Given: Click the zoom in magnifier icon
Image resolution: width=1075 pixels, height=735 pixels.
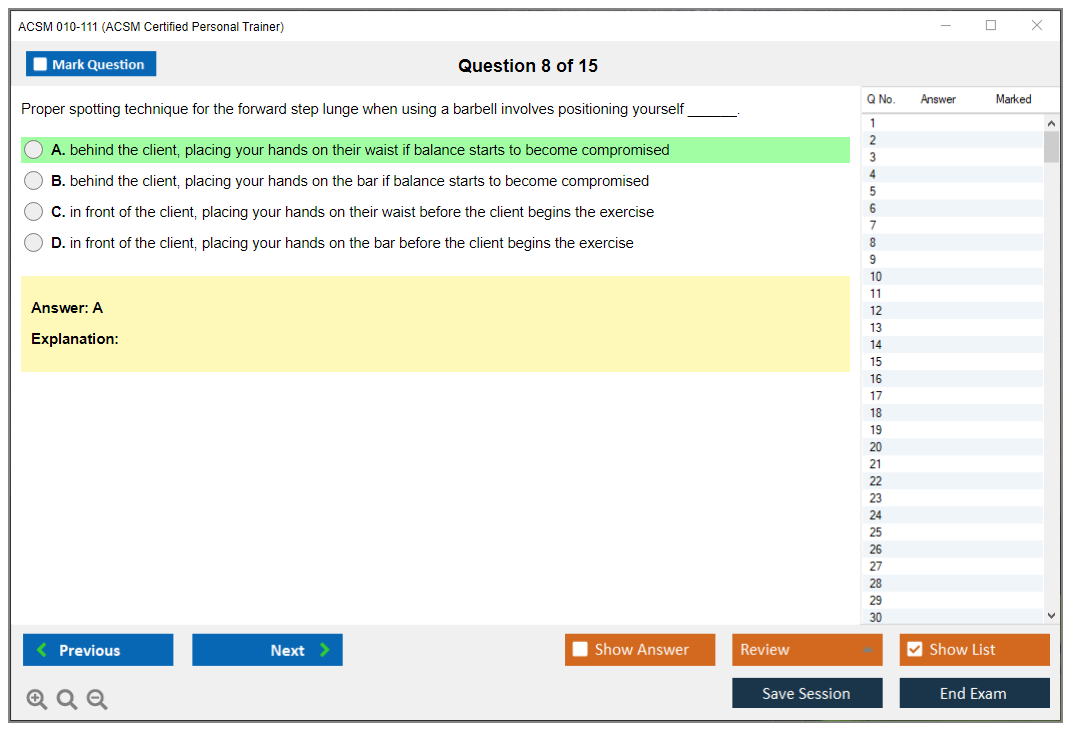Looking at the screenshot, I should point(37,700).
